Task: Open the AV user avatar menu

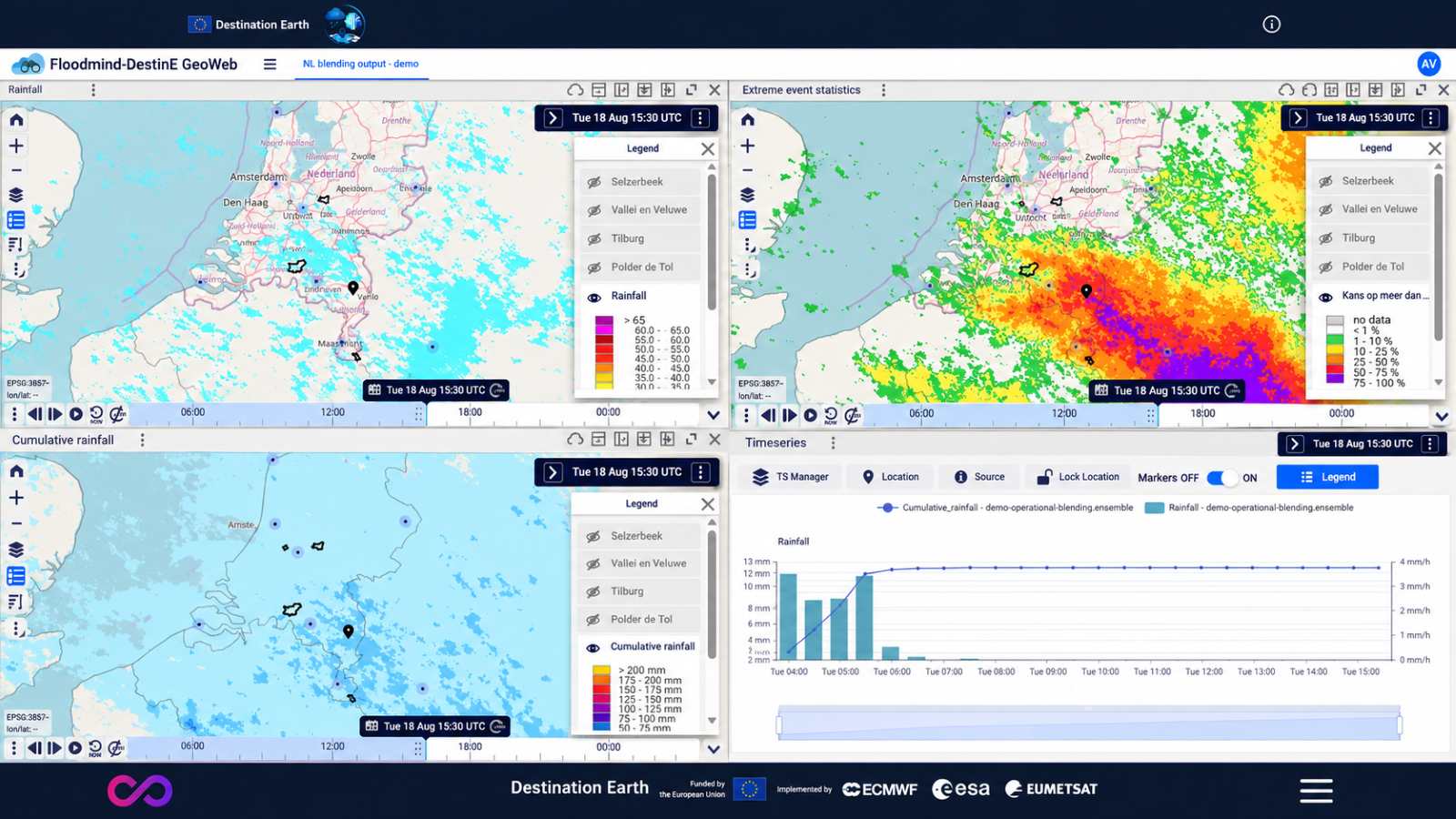Action: [x=1429, y=64]
